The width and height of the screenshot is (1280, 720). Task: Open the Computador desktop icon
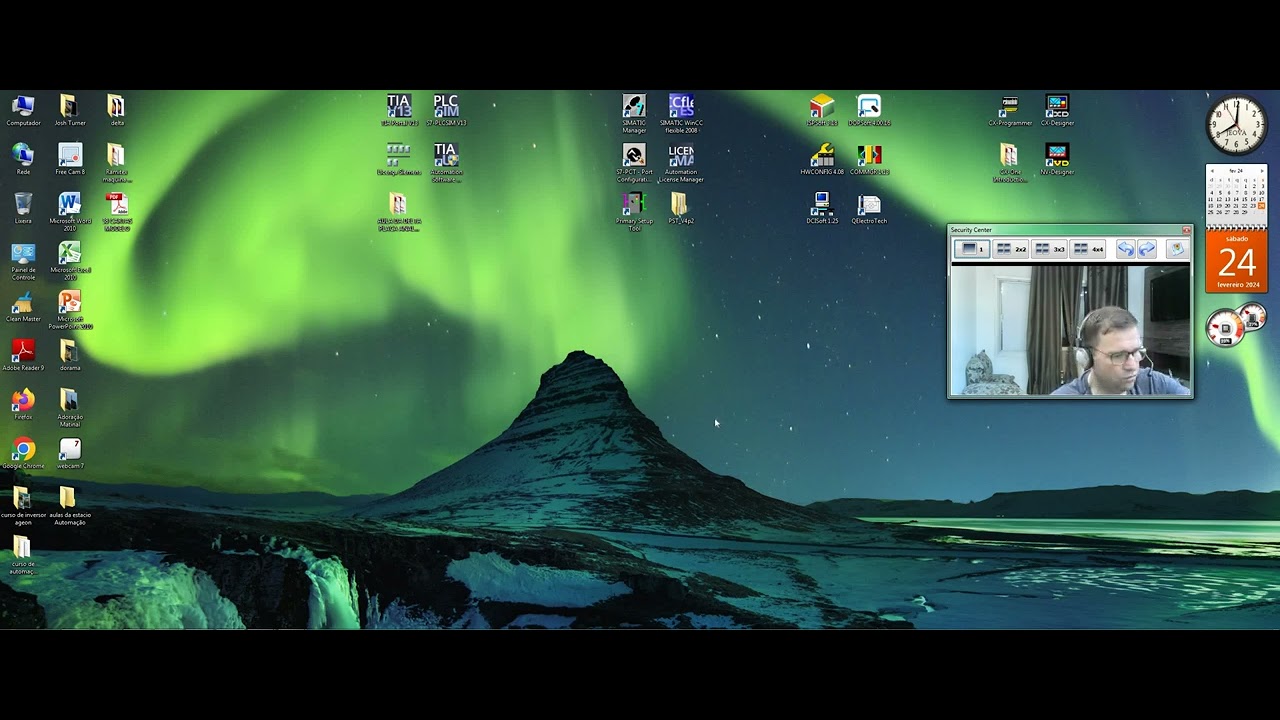click(23, 110)
